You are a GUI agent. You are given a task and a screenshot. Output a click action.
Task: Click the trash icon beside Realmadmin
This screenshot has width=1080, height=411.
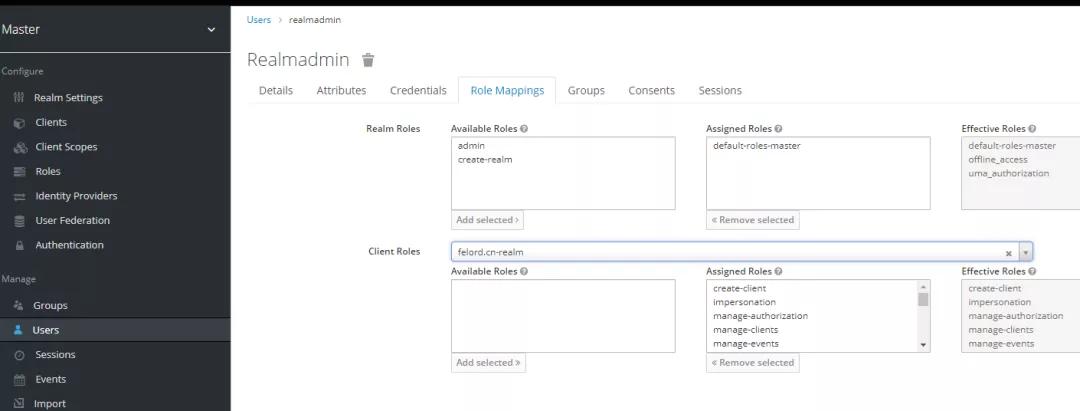click(368, 60)
